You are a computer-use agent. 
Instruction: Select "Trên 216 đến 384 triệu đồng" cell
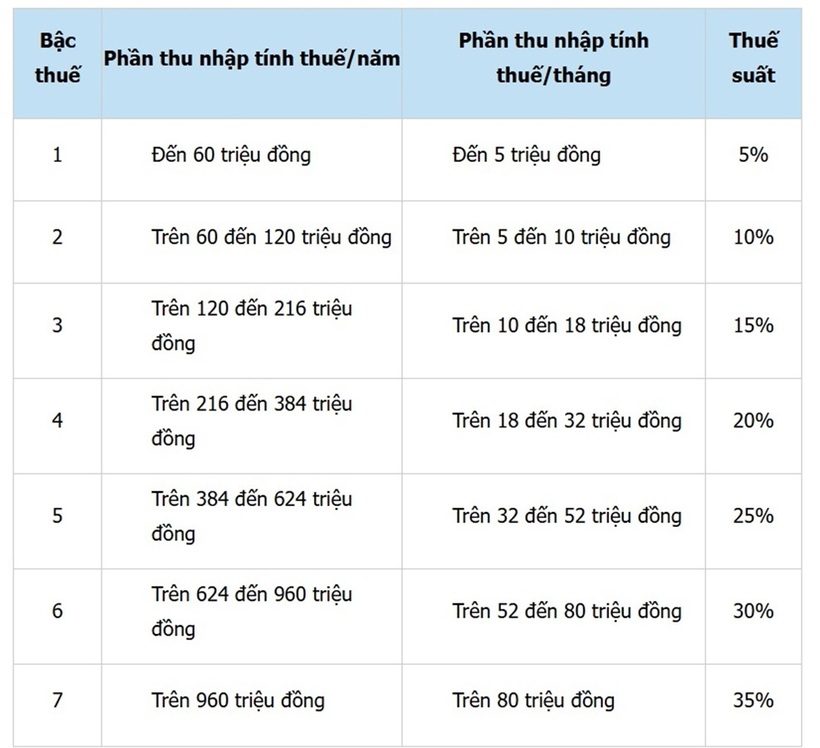pos(252,421)
